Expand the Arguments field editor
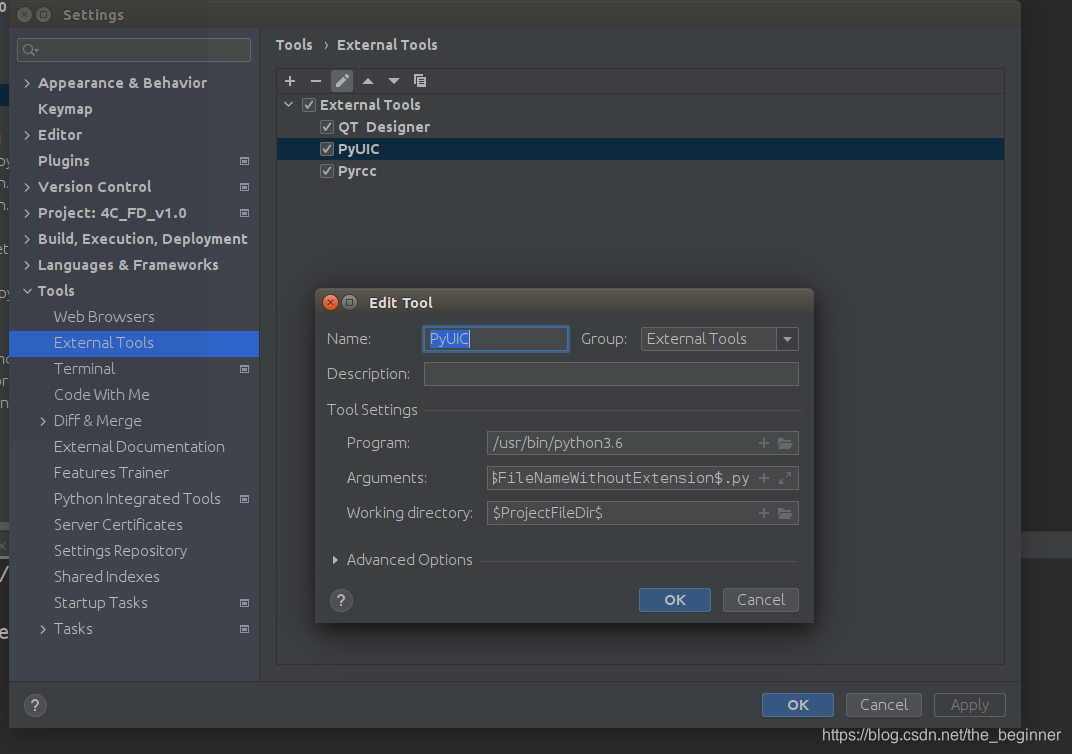Screen dimensions: 1072x754 (785, 478)
